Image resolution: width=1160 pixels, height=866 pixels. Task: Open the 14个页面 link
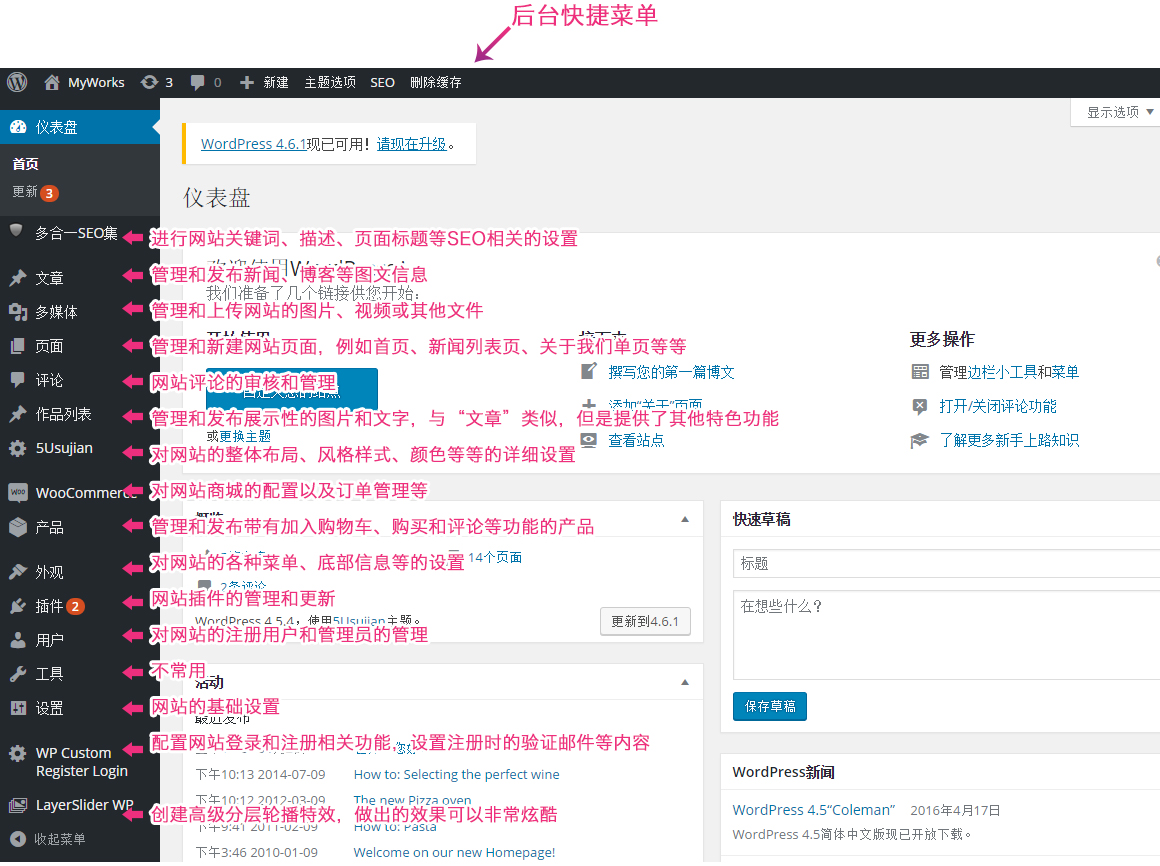pyautogui.click(x=495, y=557)
